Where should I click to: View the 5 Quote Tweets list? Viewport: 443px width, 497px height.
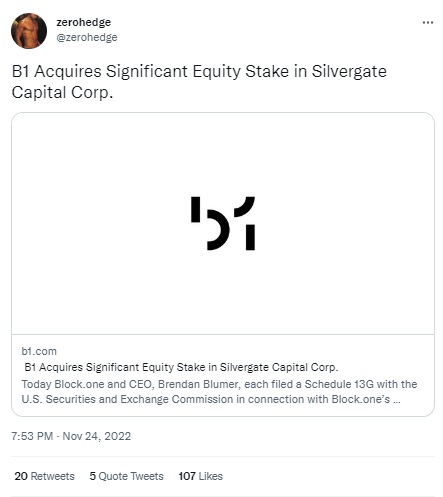point(126,476)
